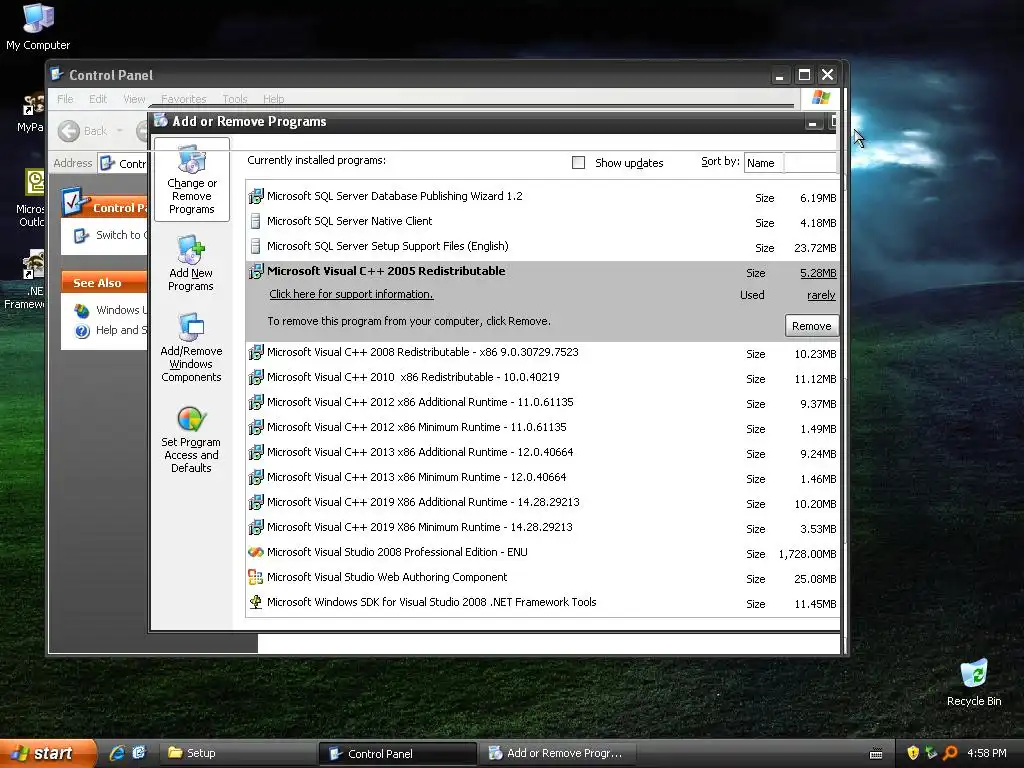The height and width of the screenshot is (768, 1024).
Task: Click icon of Visual C++ 2005 Redistributable
Action: pos(256,271)
